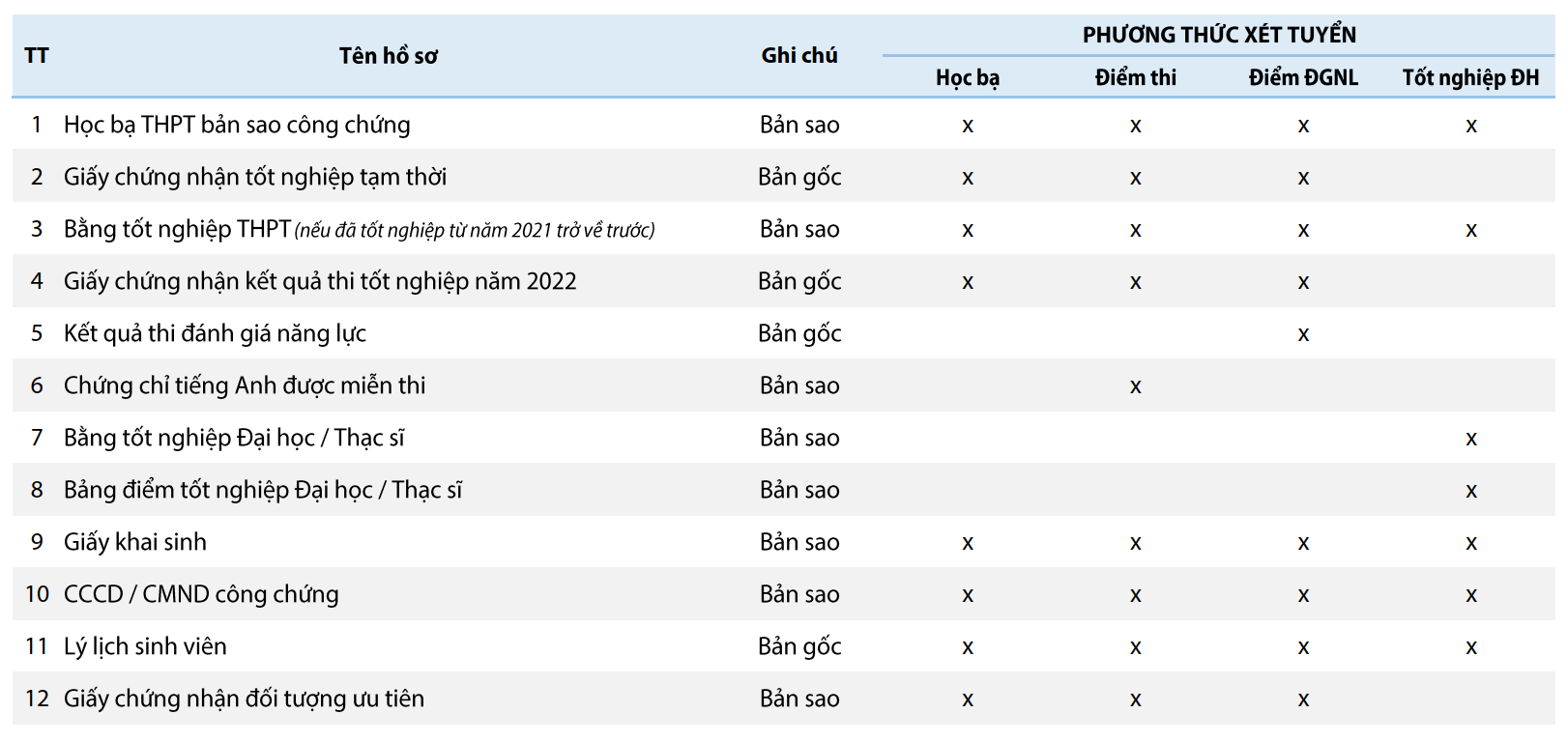The width and height of the screenshot is (1568, 742).
Task: Click the 'Tên hồ sơ' column header
Action: pyautogui.click(x=388, y=56)
